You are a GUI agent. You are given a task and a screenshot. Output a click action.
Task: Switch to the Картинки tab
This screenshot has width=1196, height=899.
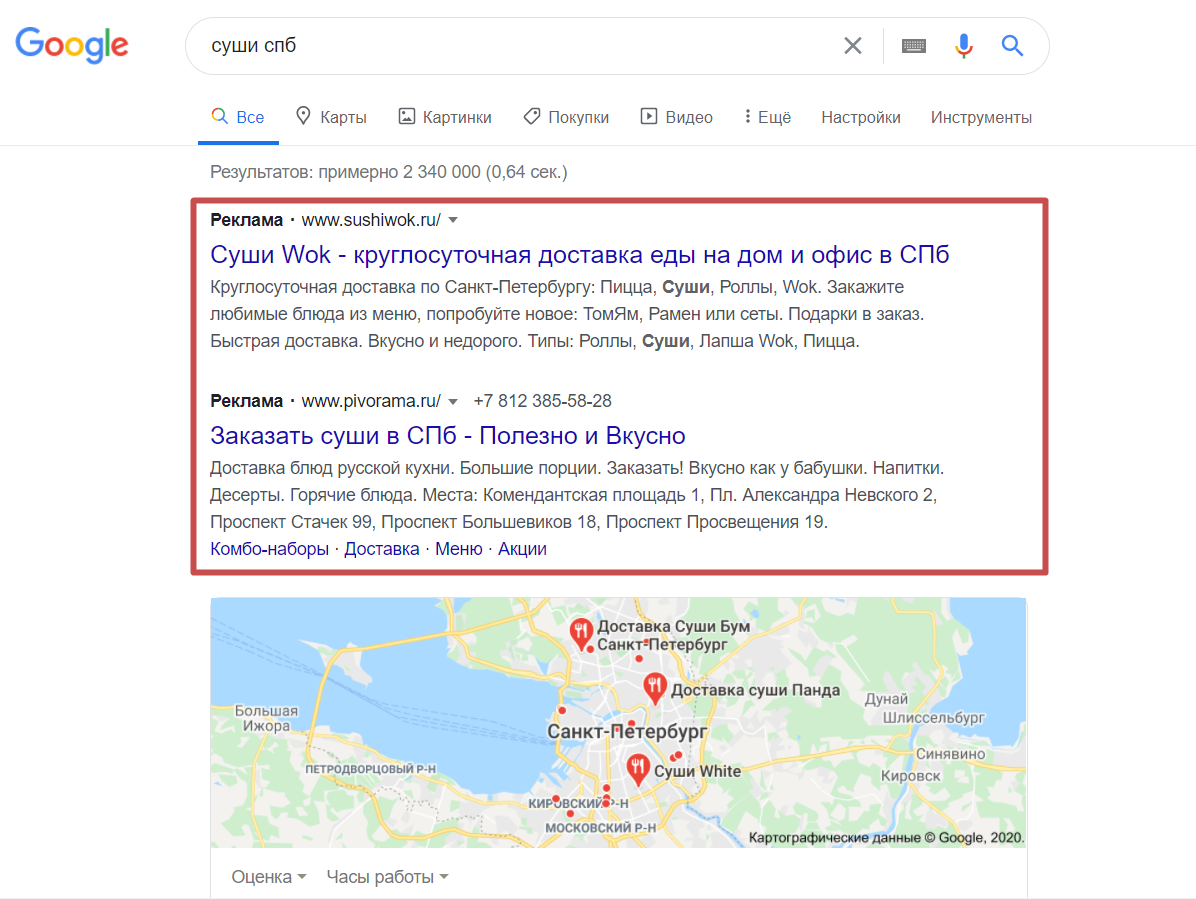445,117
